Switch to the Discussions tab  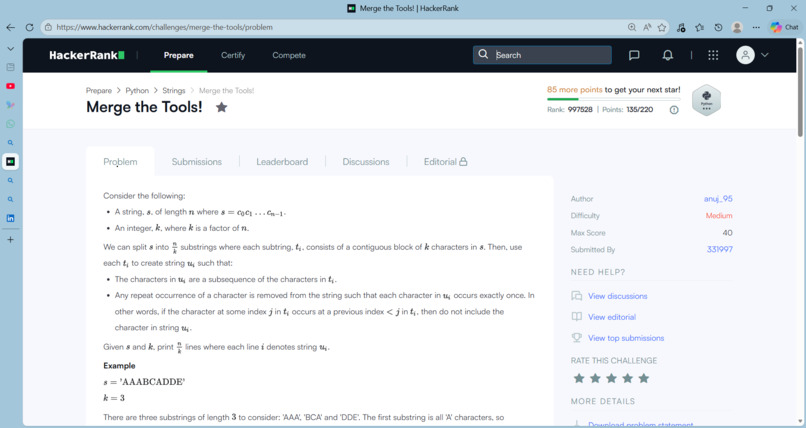366,162
